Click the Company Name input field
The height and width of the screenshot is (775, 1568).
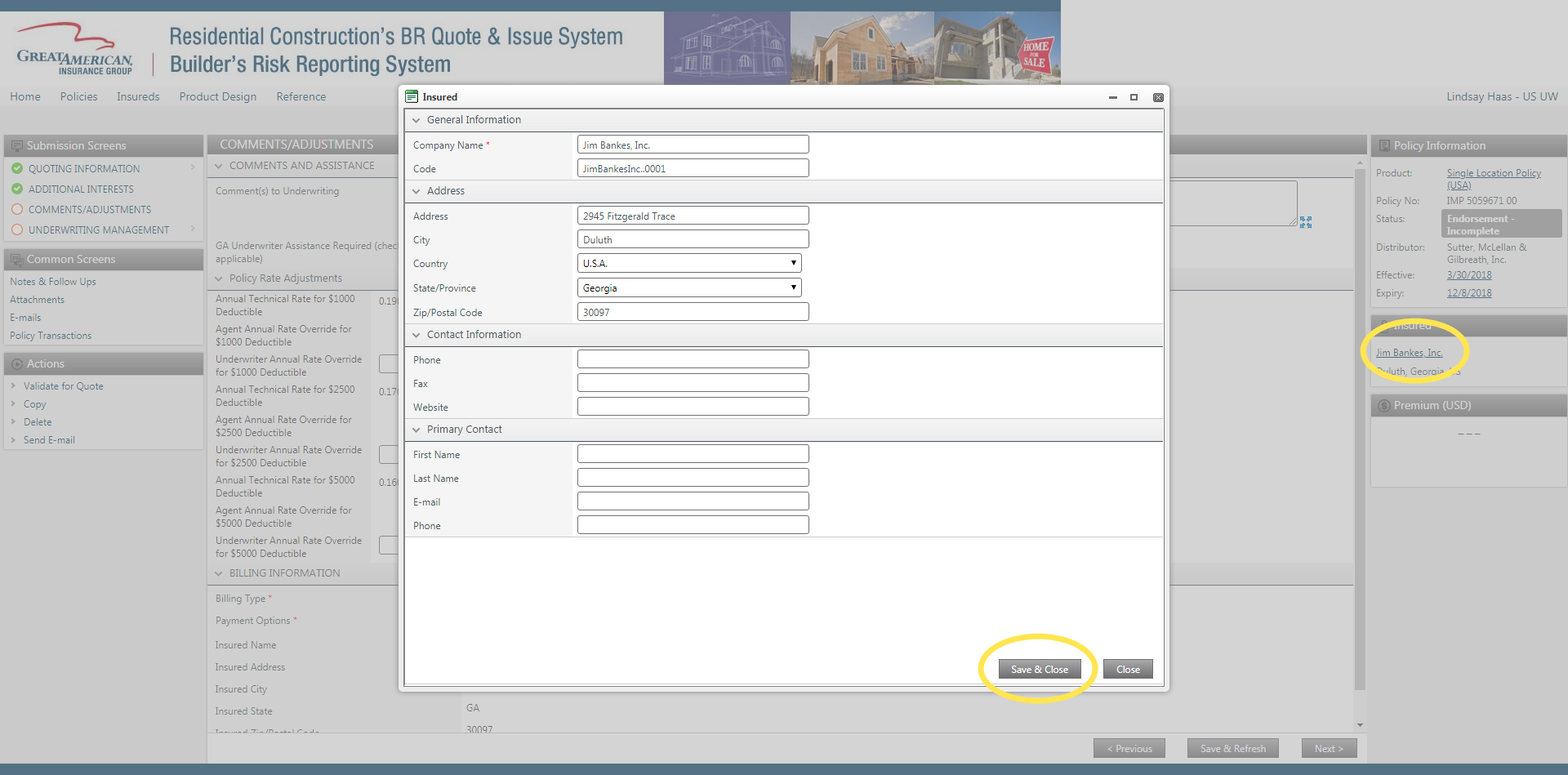[x=693, y=145]
